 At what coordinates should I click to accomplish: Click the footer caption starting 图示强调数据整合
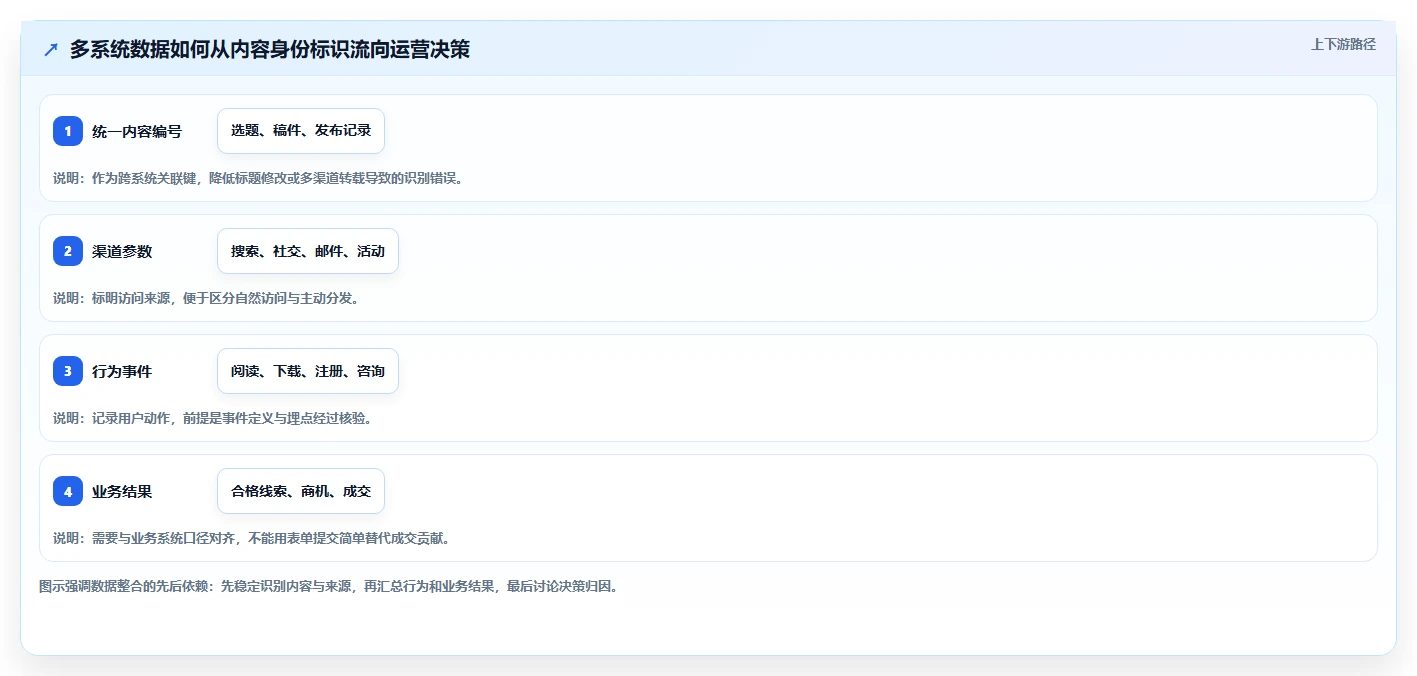329,586
